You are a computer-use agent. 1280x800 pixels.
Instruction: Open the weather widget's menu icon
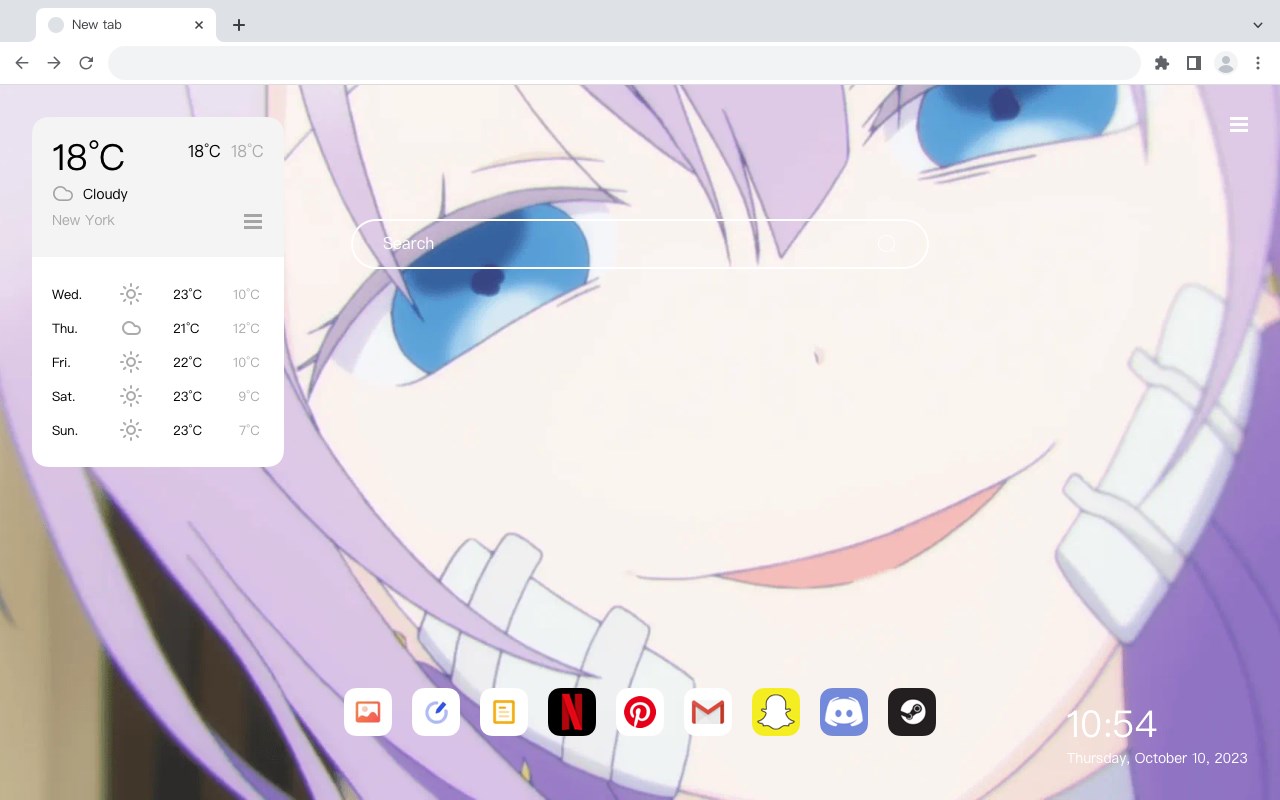253,221
